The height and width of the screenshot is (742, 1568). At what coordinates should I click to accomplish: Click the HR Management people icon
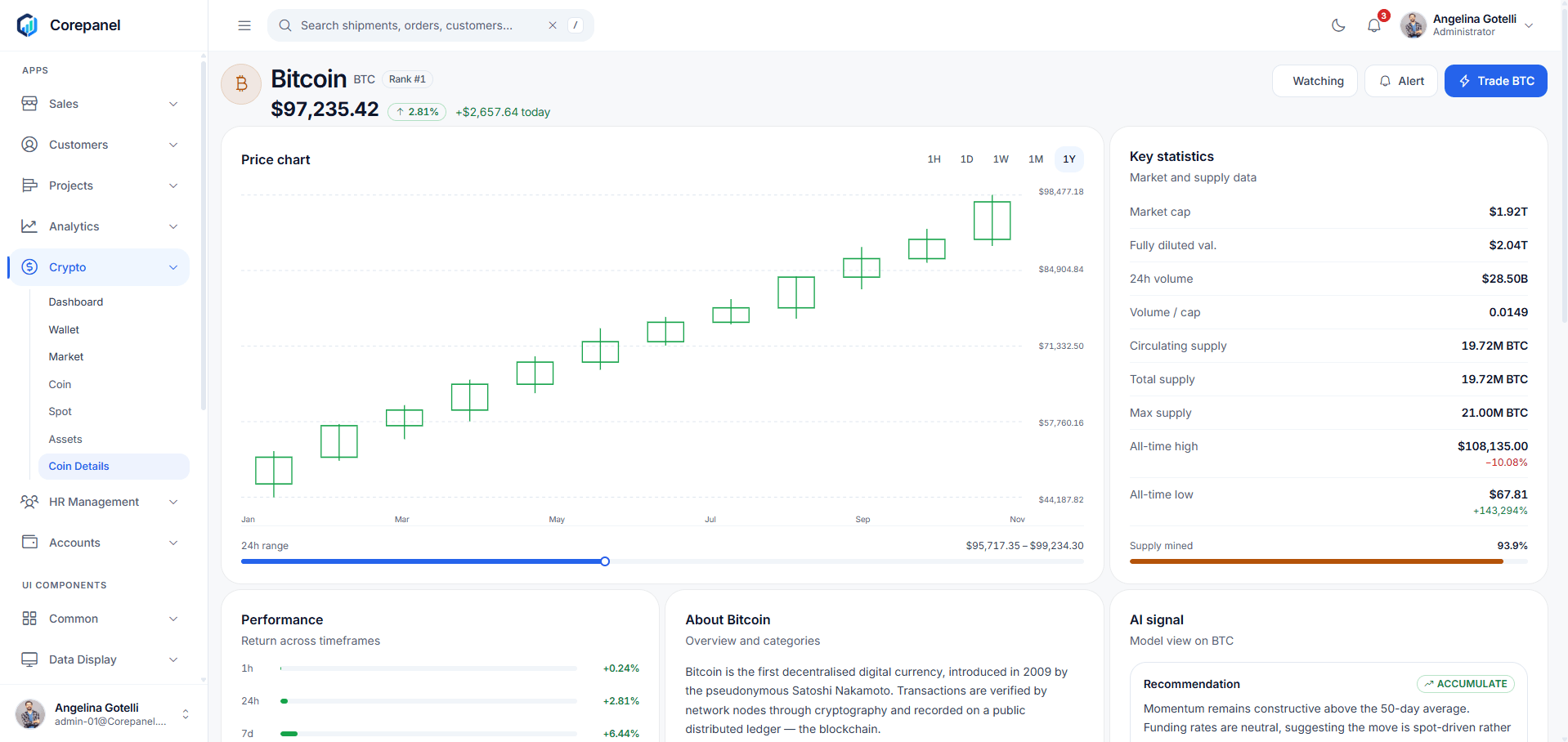tap(29, 502)
